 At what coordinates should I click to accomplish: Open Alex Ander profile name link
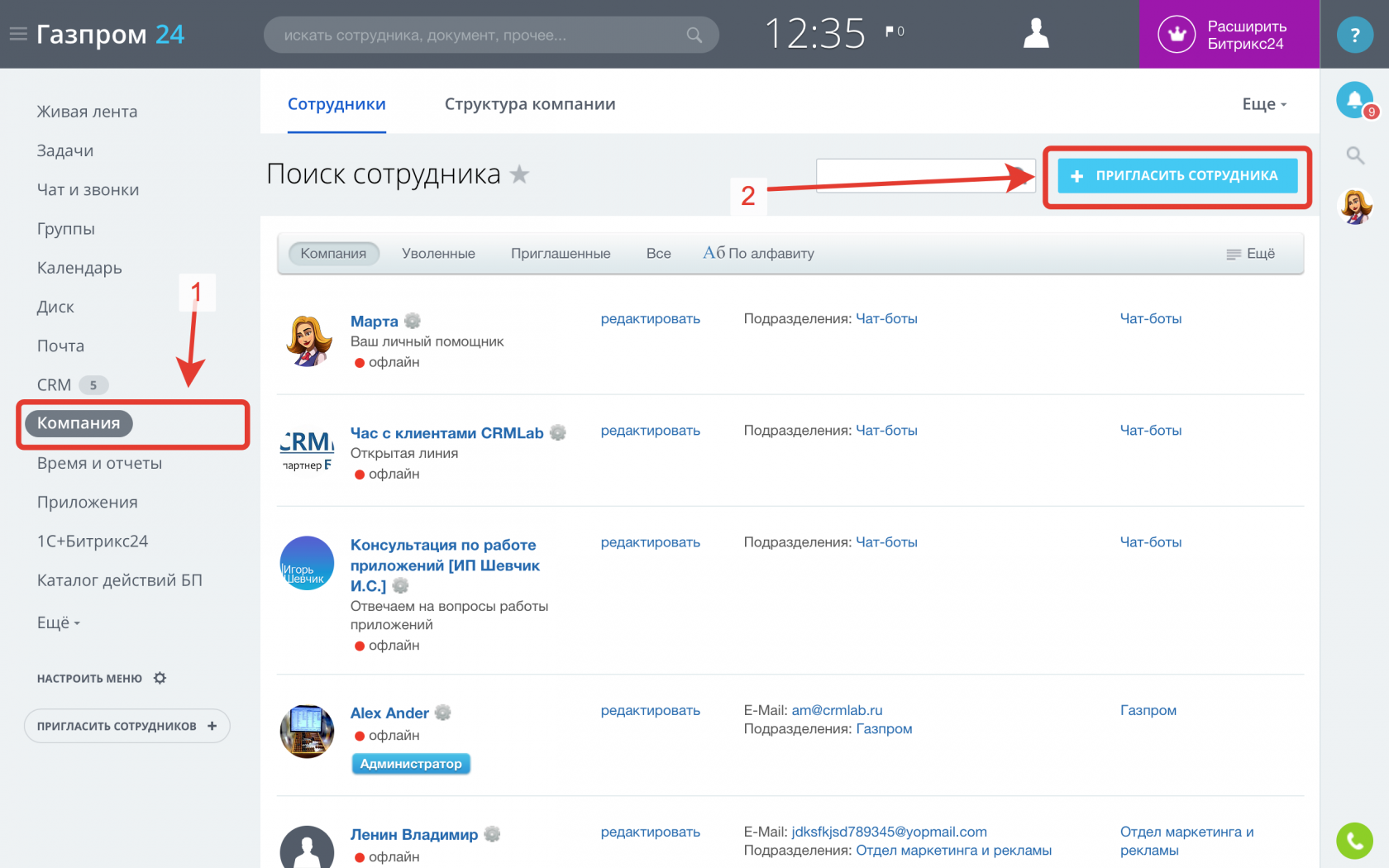coord(389,713)
